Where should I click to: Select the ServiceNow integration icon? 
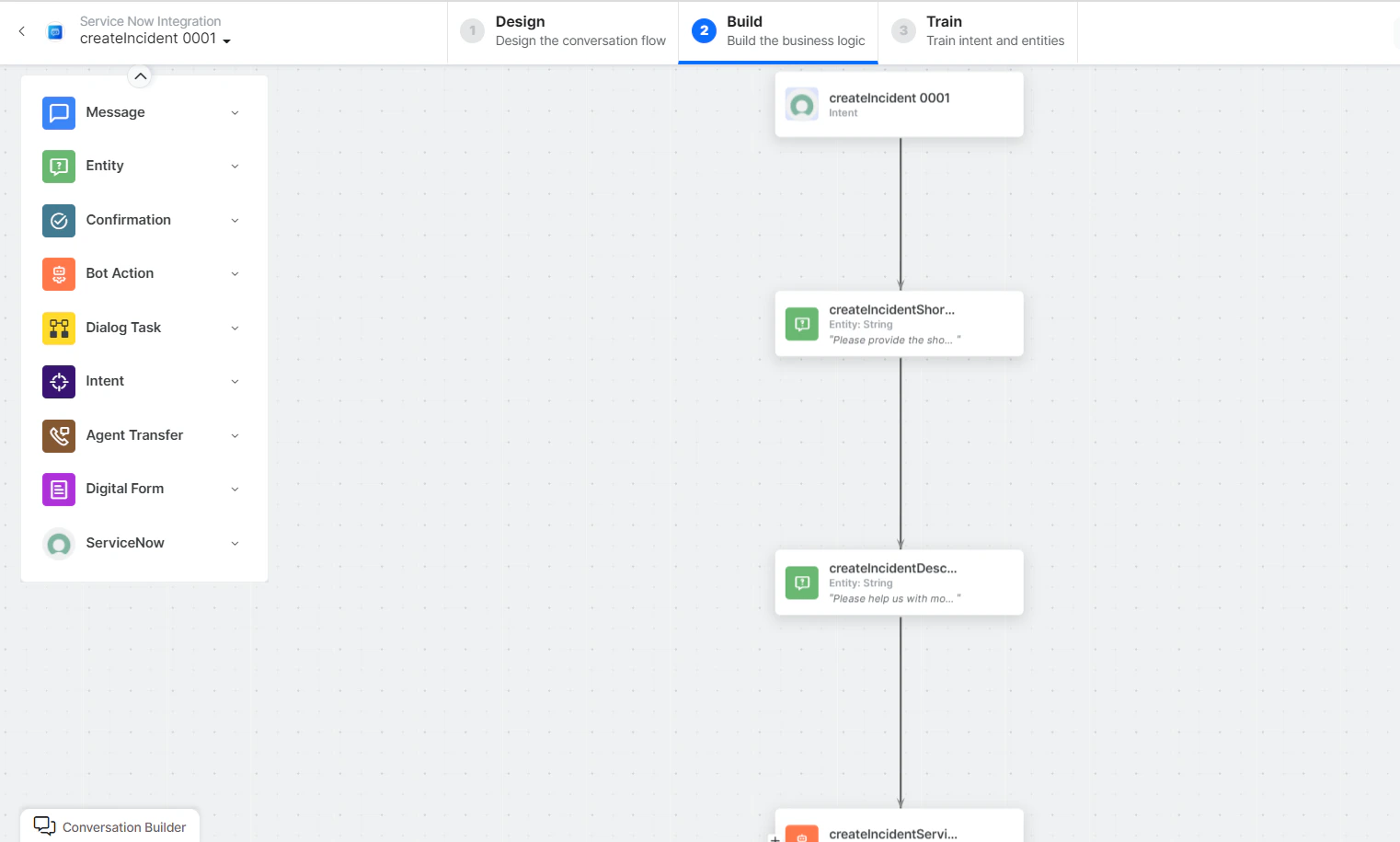click(58, 543)
